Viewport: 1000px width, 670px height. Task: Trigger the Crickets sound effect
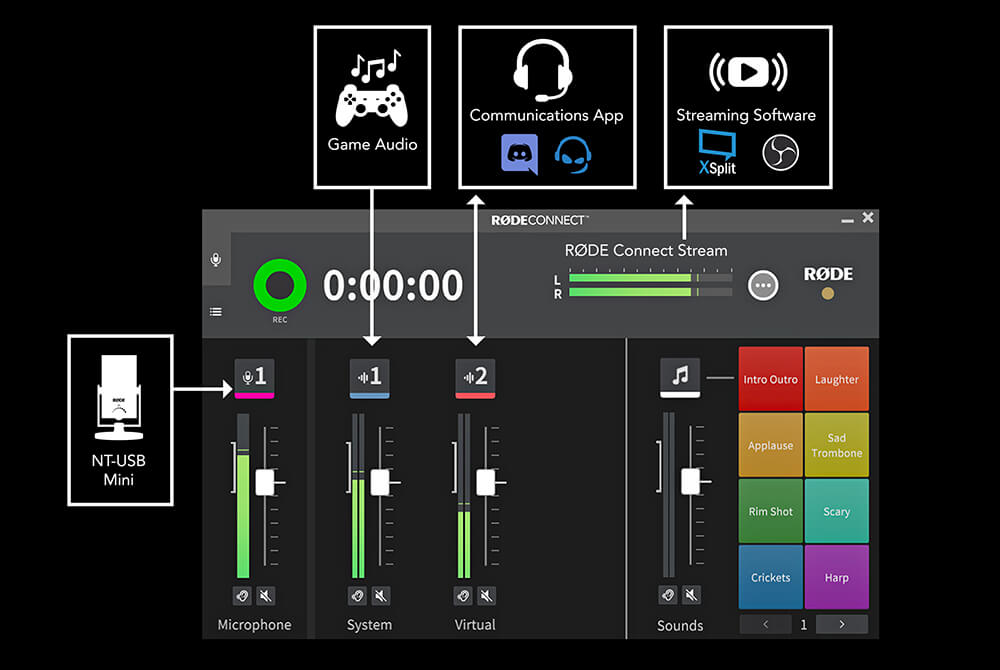tap(770, 578)
